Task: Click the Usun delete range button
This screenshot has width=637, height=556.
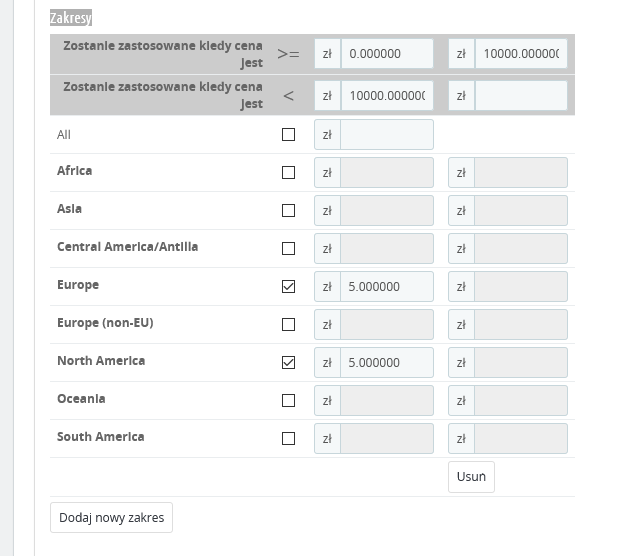Action: (471, 477)
